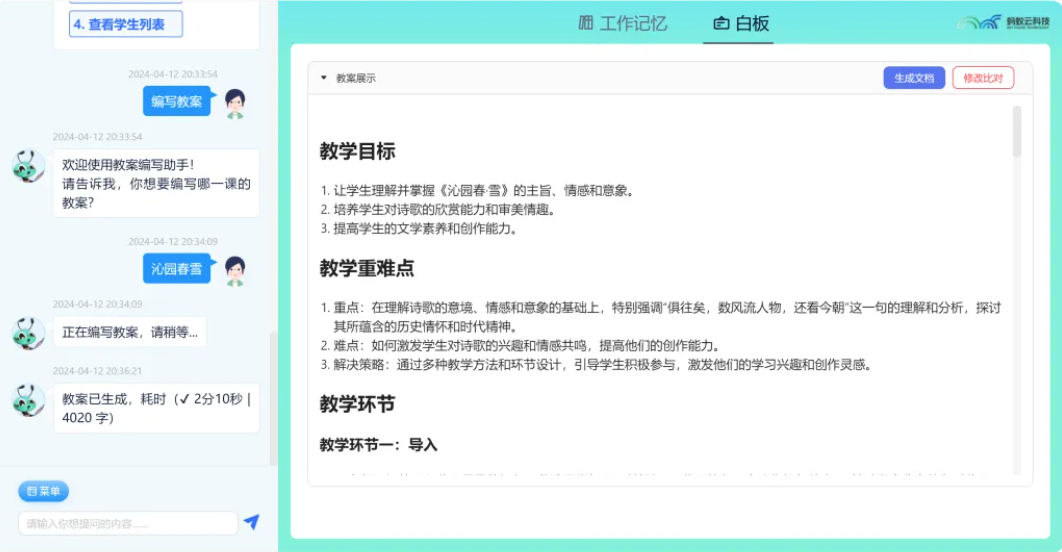Collapse the 教案展示 panel triangle
The width and height of the screenshot is (1062, 552).
(x=323, y=78)
